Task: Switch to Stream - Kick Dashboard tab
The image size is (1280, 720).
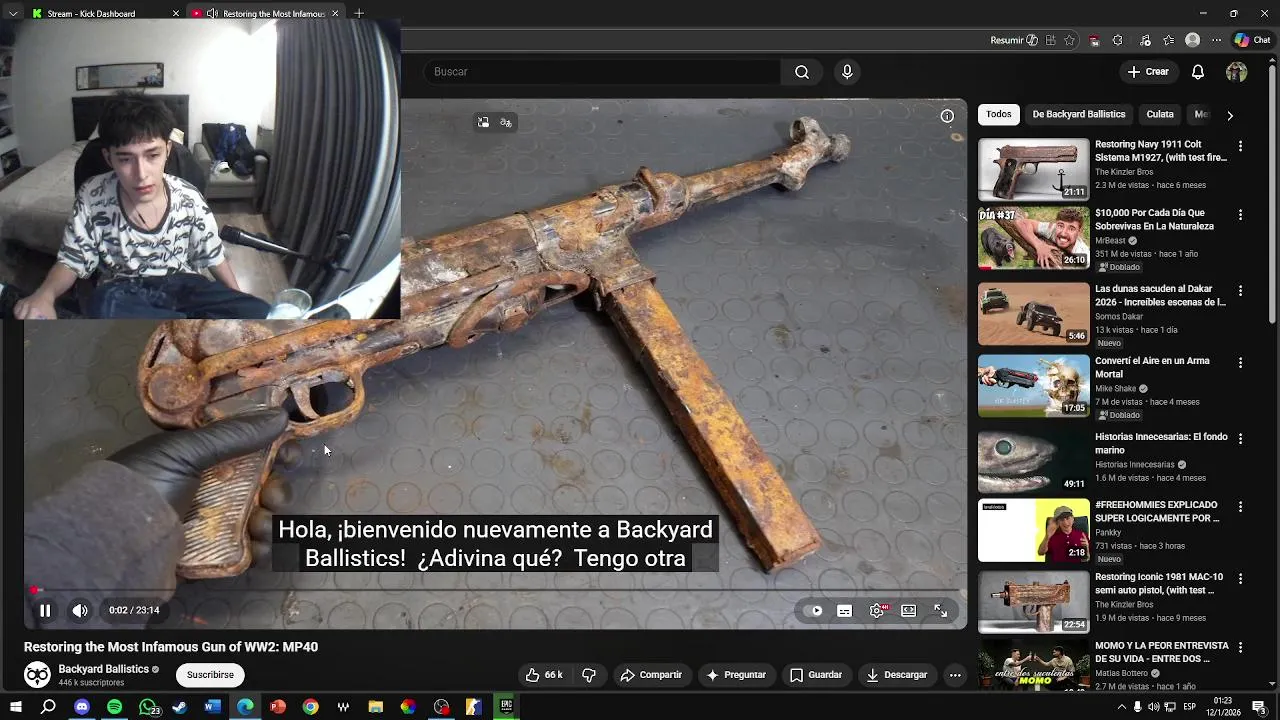Action: (100, 13)
